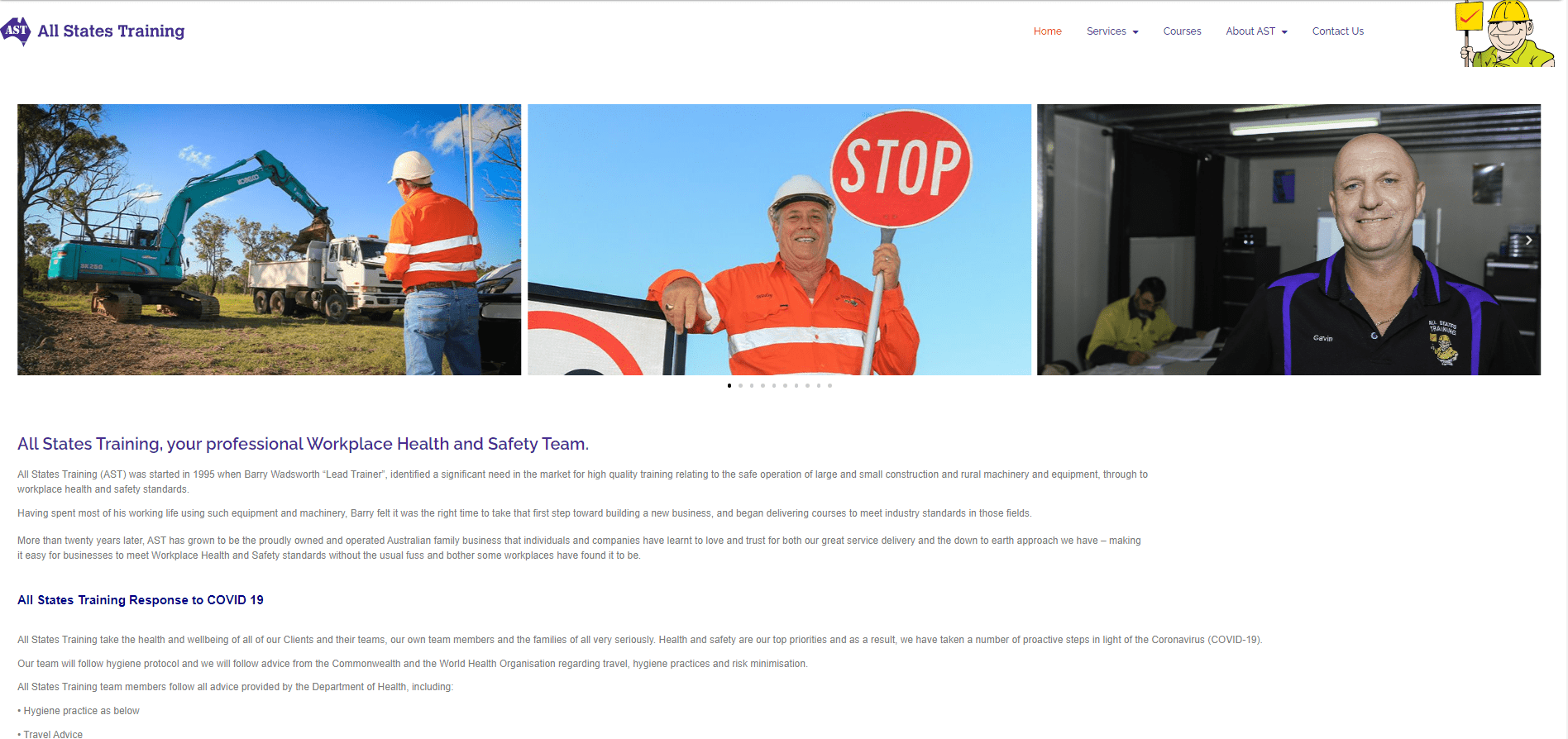Viewport: 1568px width, 739px height.
Task: Click the caret arrow beside About AST
Action: (1284, 32)
